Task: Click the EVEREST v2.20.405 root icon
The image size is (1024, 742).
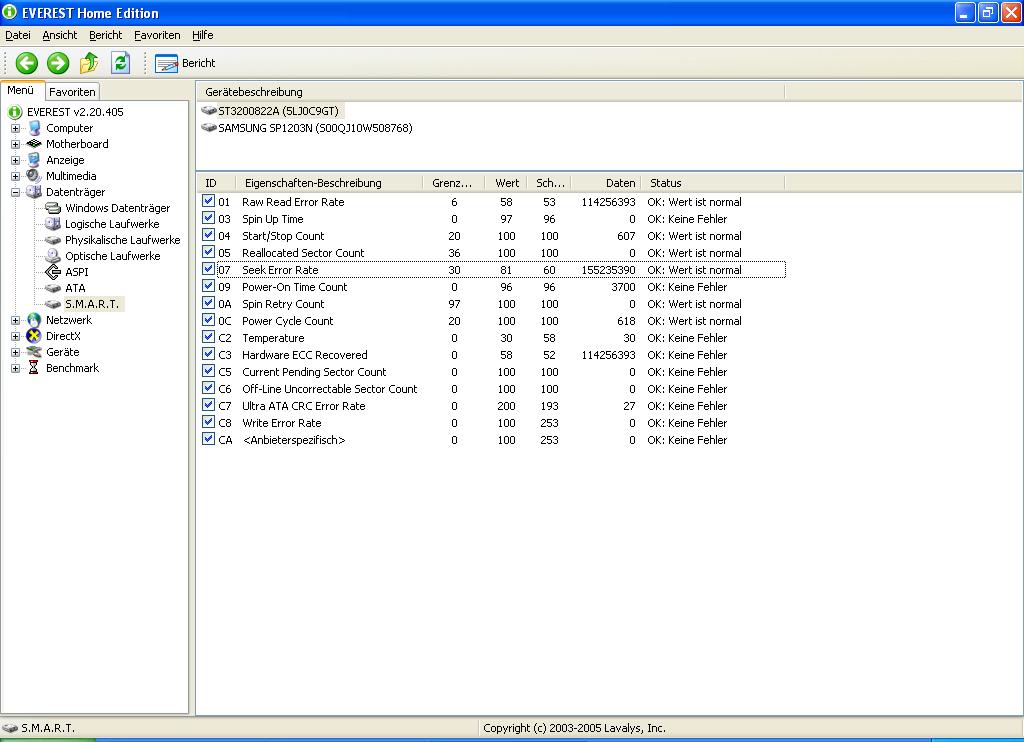Action: [x=15, y=112]
